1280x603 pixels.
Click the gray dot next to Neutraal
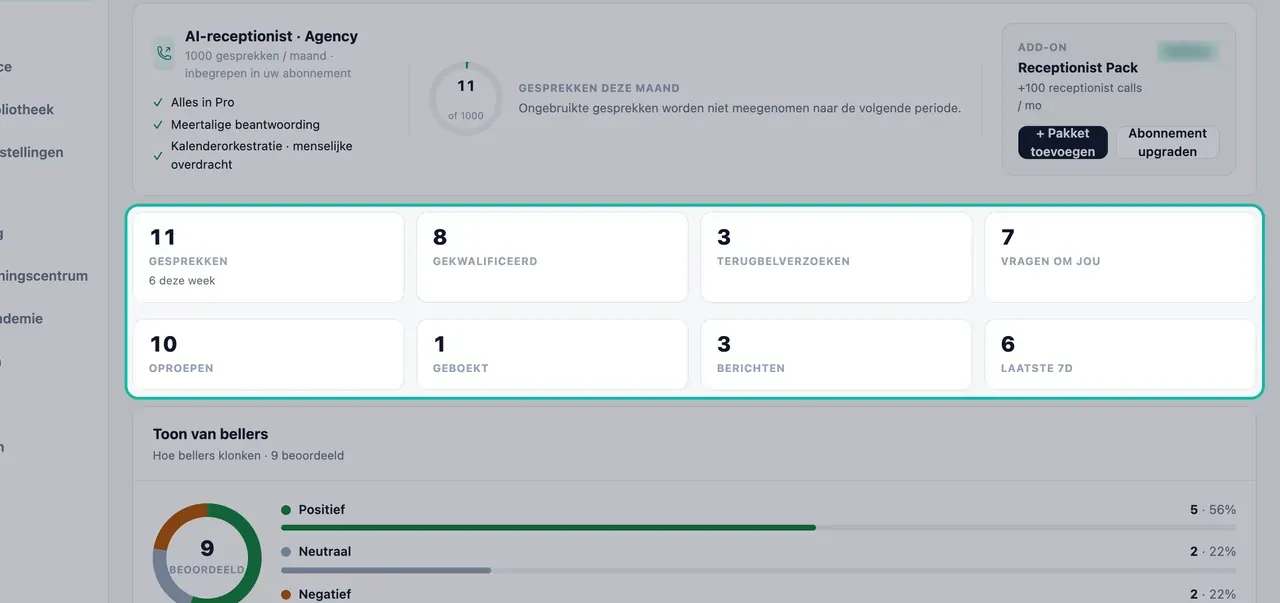[286, 552]
